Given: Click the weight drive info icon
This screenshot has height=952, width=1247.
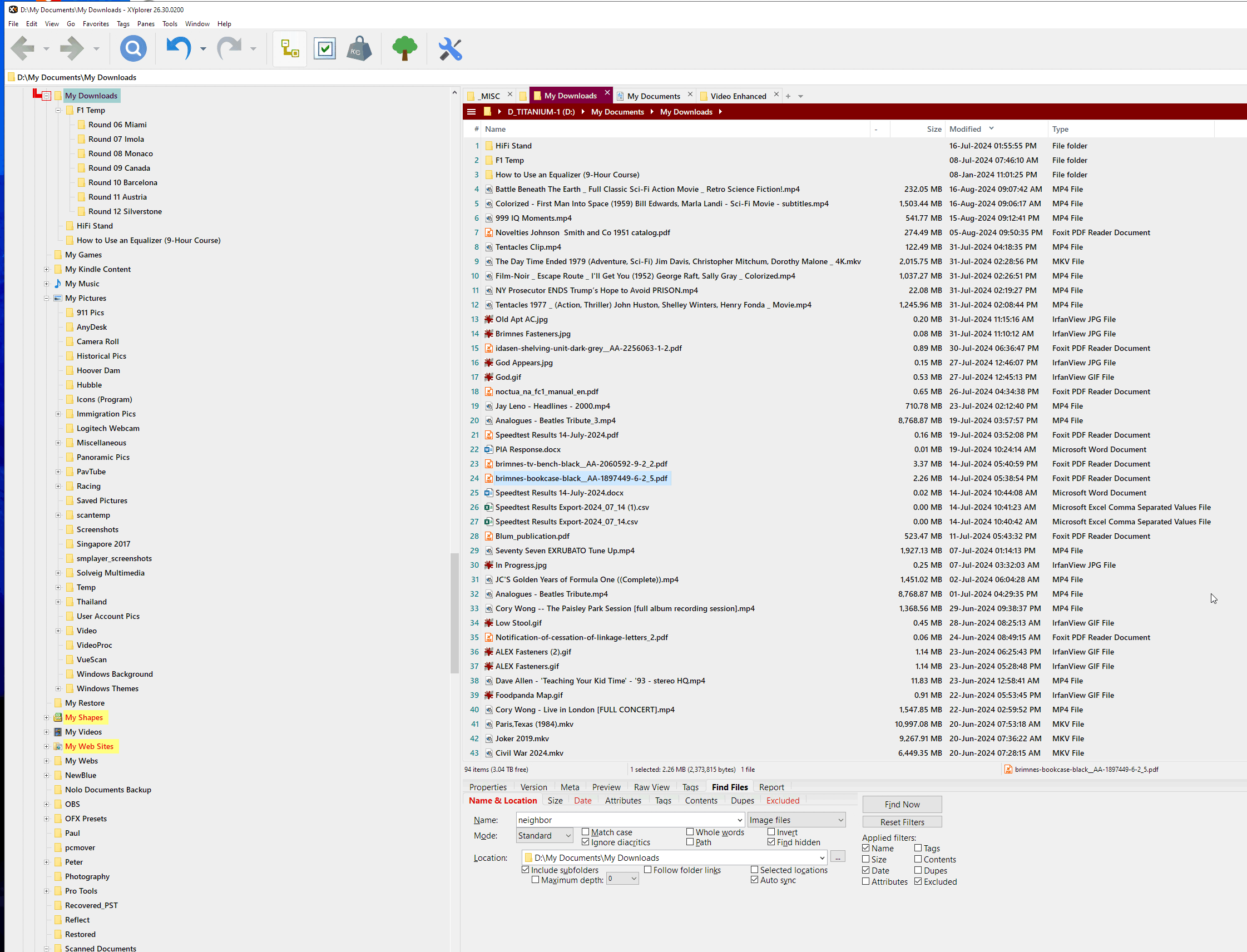Looking at the screenshot, I should [359, 49].
